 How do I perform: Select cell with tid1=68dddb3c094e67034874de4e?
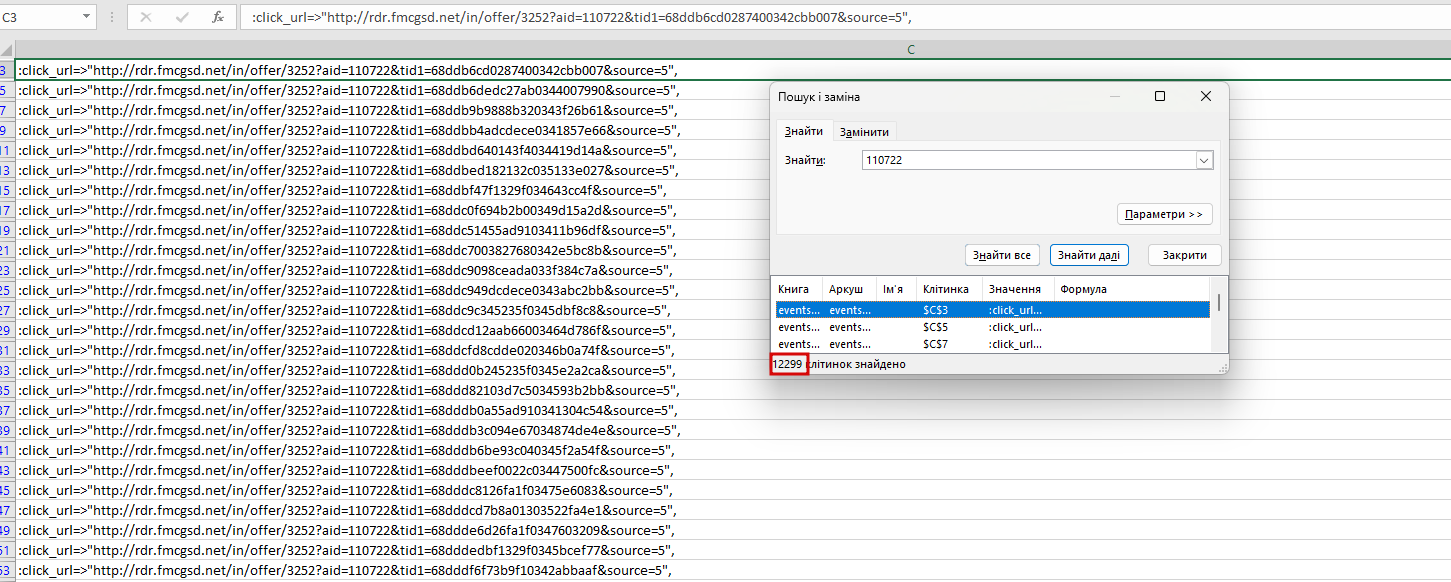tap(733, 430)
